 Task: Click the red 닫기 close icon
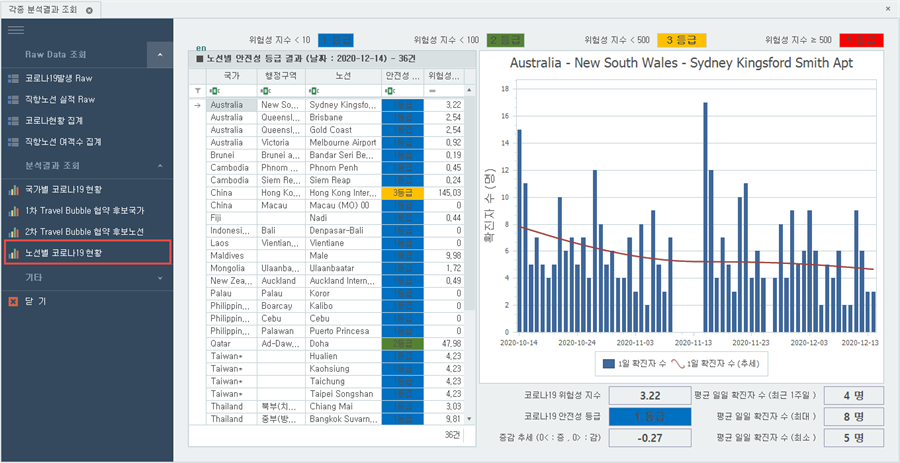point(14,301)
